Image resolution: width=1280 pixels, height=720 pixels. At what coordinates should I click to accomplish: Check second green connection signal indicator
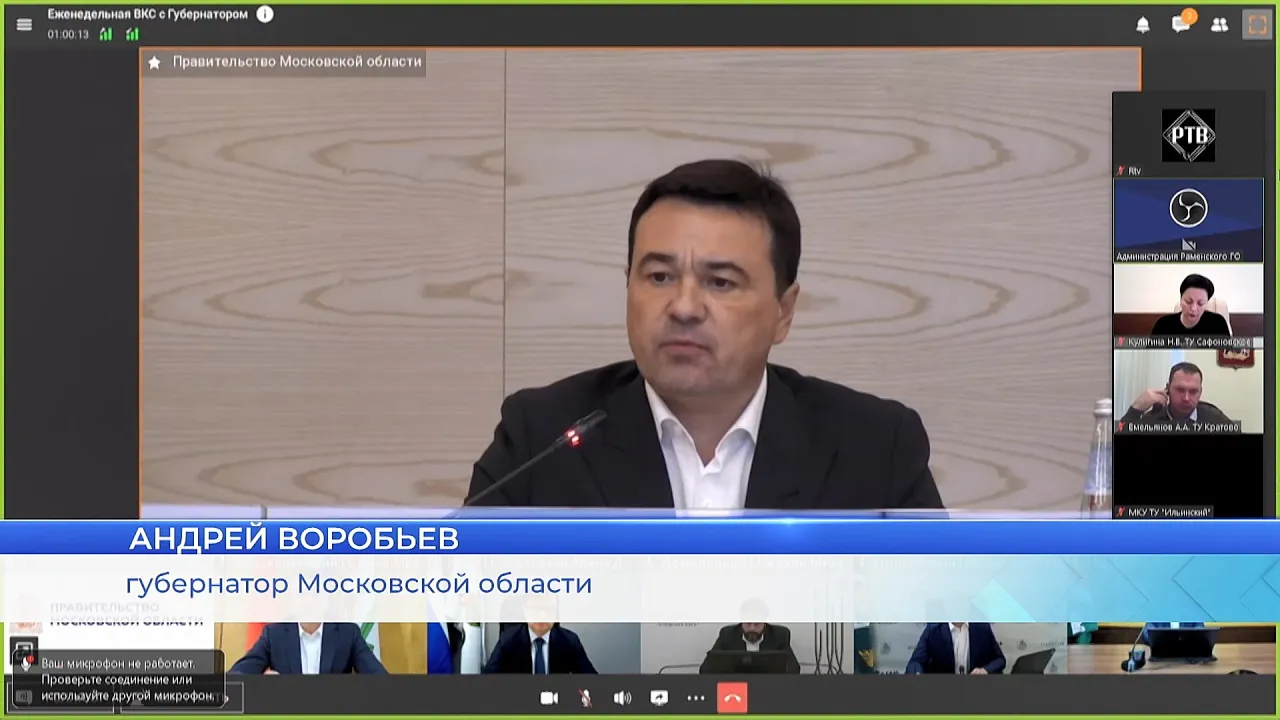[x=132, y=34]
